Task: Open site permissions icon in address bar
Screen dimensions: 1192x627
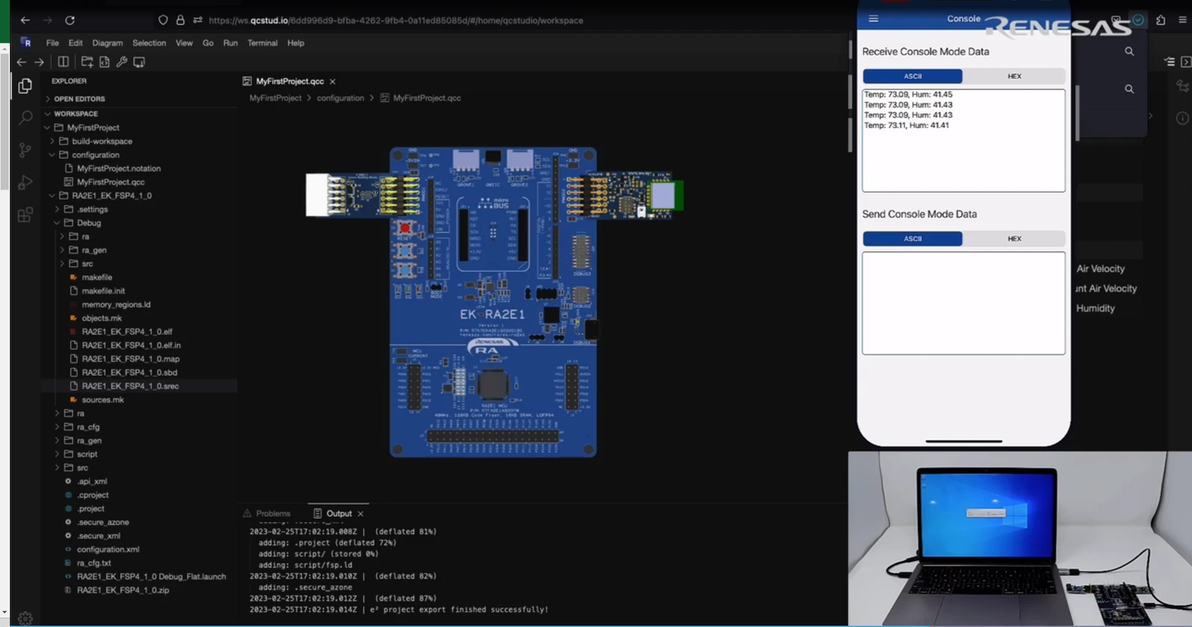Action: point(198,21)
